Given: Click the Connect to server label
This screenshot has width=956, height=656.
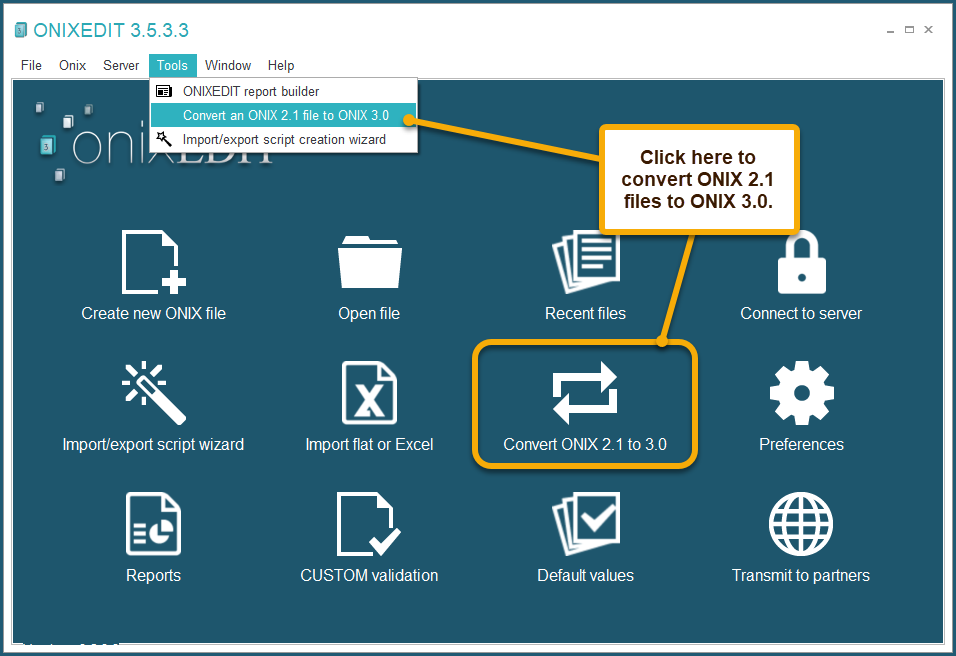Looking at the screenshot, I should point(801,313).
